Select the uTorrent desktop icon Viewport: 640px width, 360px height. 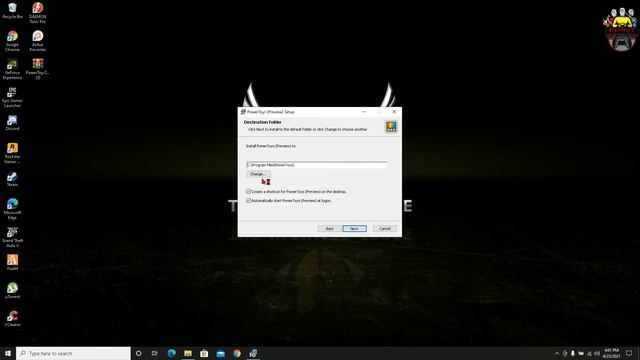12,291
